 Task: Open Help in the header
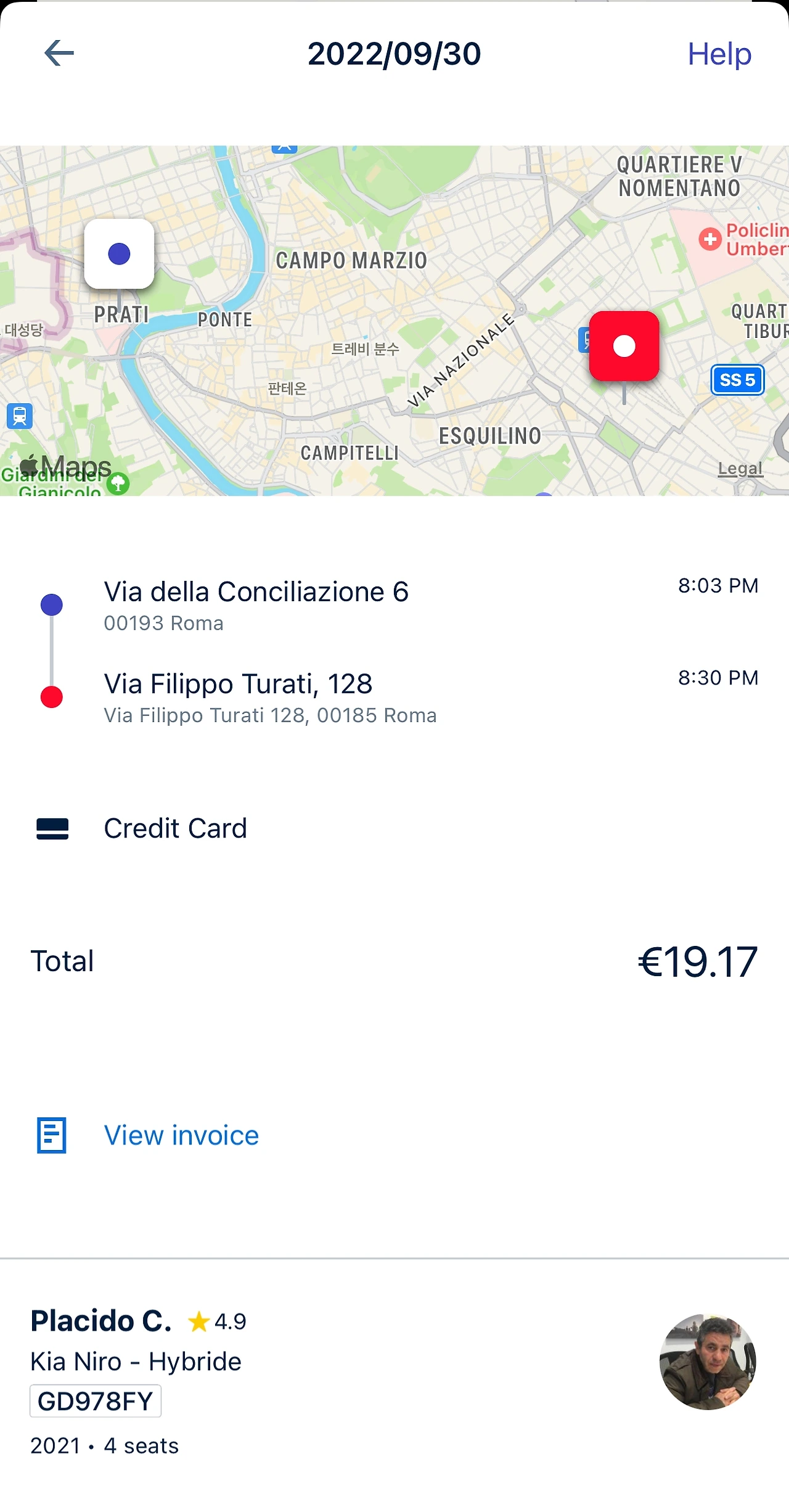pos(719,54)
